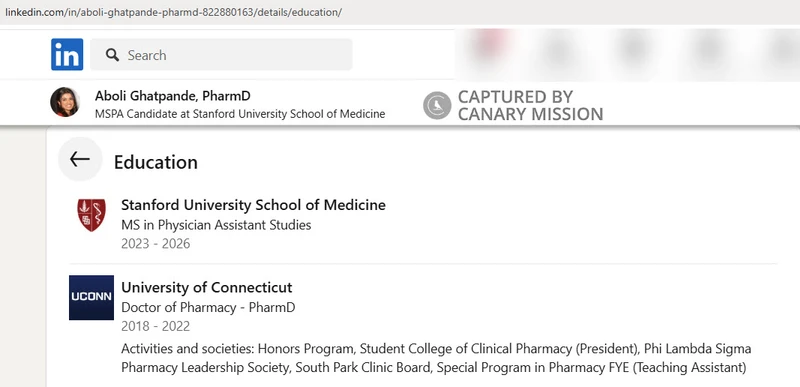
Task: Click the CAPTURED BY CANARY MISSION text
Action: point(531,106)
